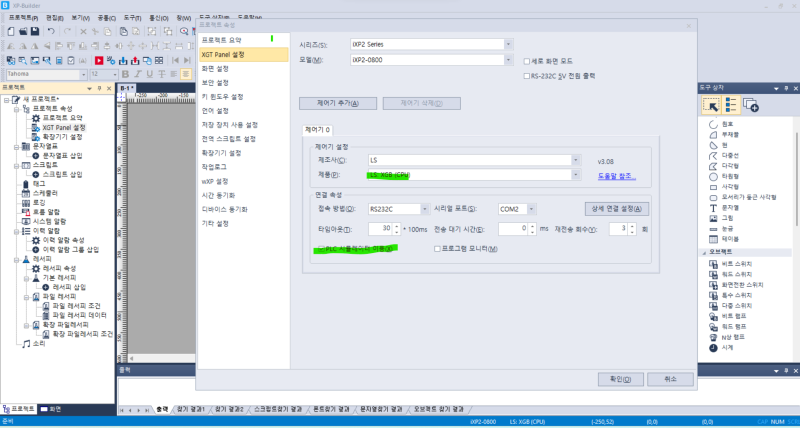Click the add-library icon in toolbox

751,105
